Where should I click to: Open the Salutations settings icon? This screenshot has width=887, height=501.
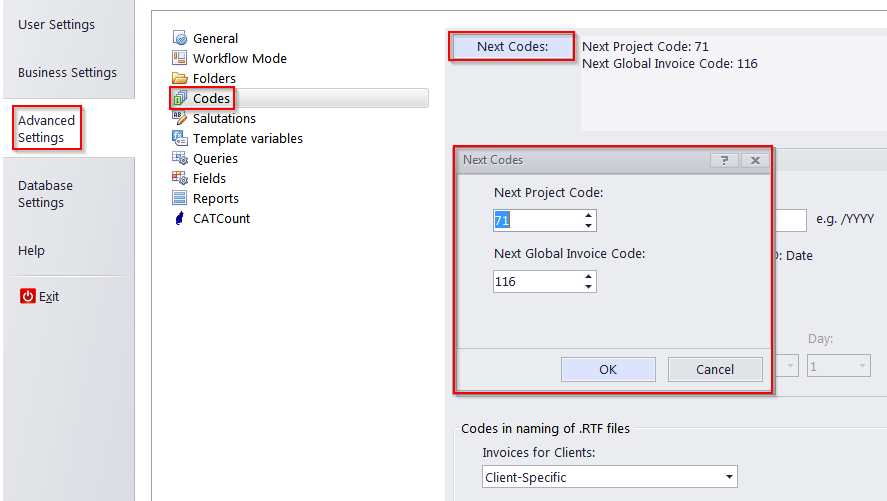(x=180, y=118)
